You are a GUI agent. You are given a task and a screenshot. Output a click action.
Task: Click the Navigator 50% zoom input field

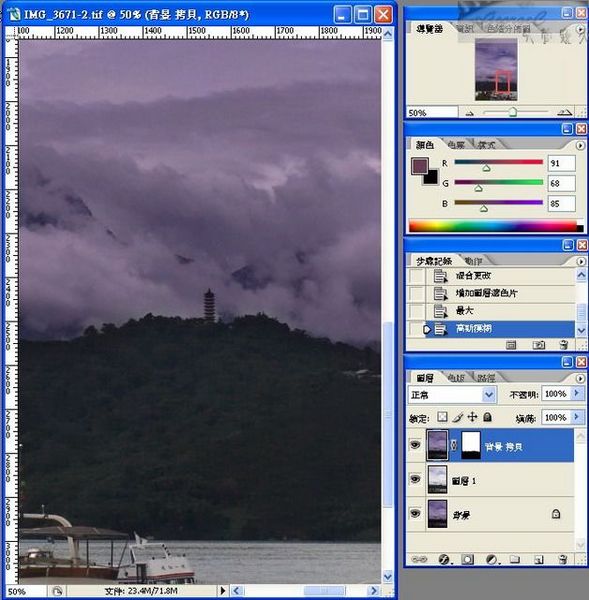click(432, 112)
